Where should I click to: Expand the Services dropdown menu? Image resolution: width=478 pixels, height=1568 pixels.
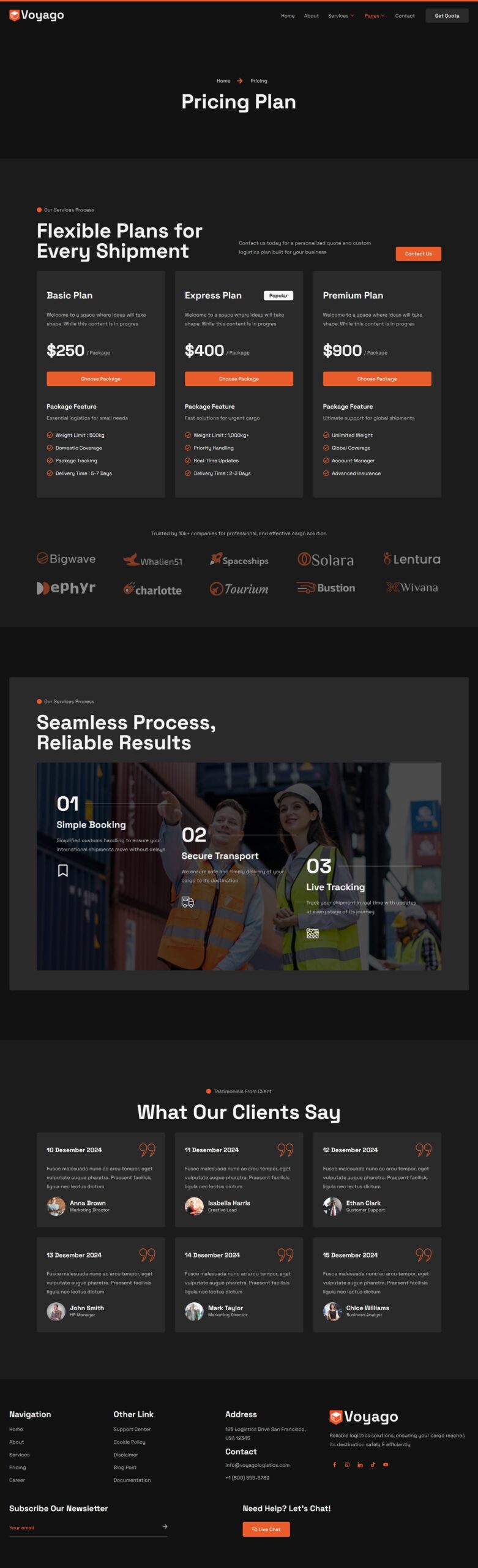coord(341,16)
